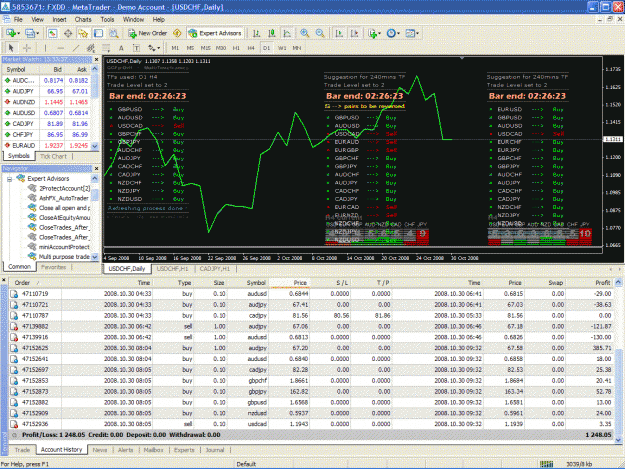Select order 47152936 usdcad row
This screenshot has width=625, height=469.
(x=311, y=424)
